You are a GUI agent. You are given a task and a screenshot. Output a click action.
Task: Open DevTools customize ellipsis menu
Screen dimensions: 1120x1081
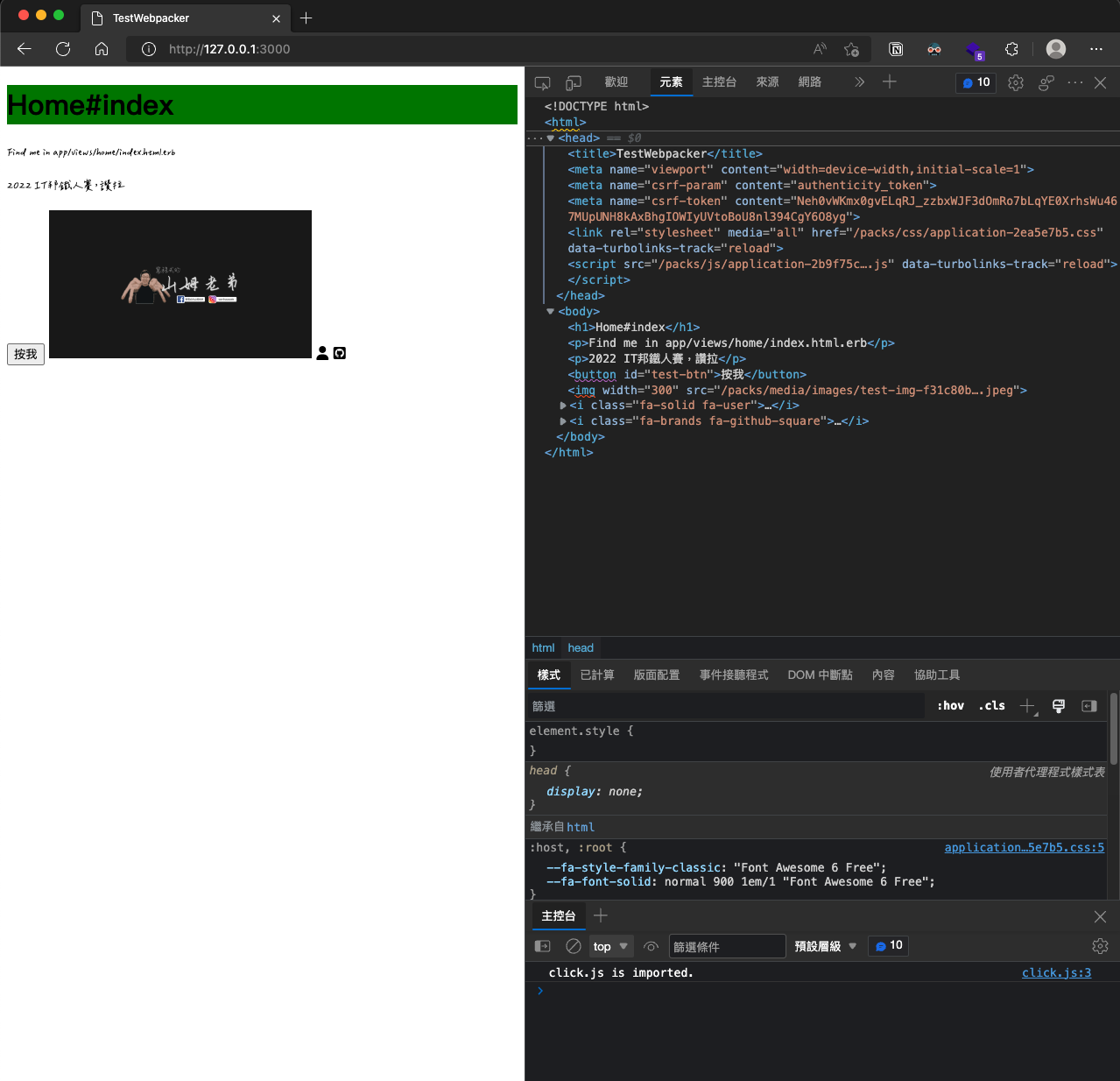click(1075, 82)
